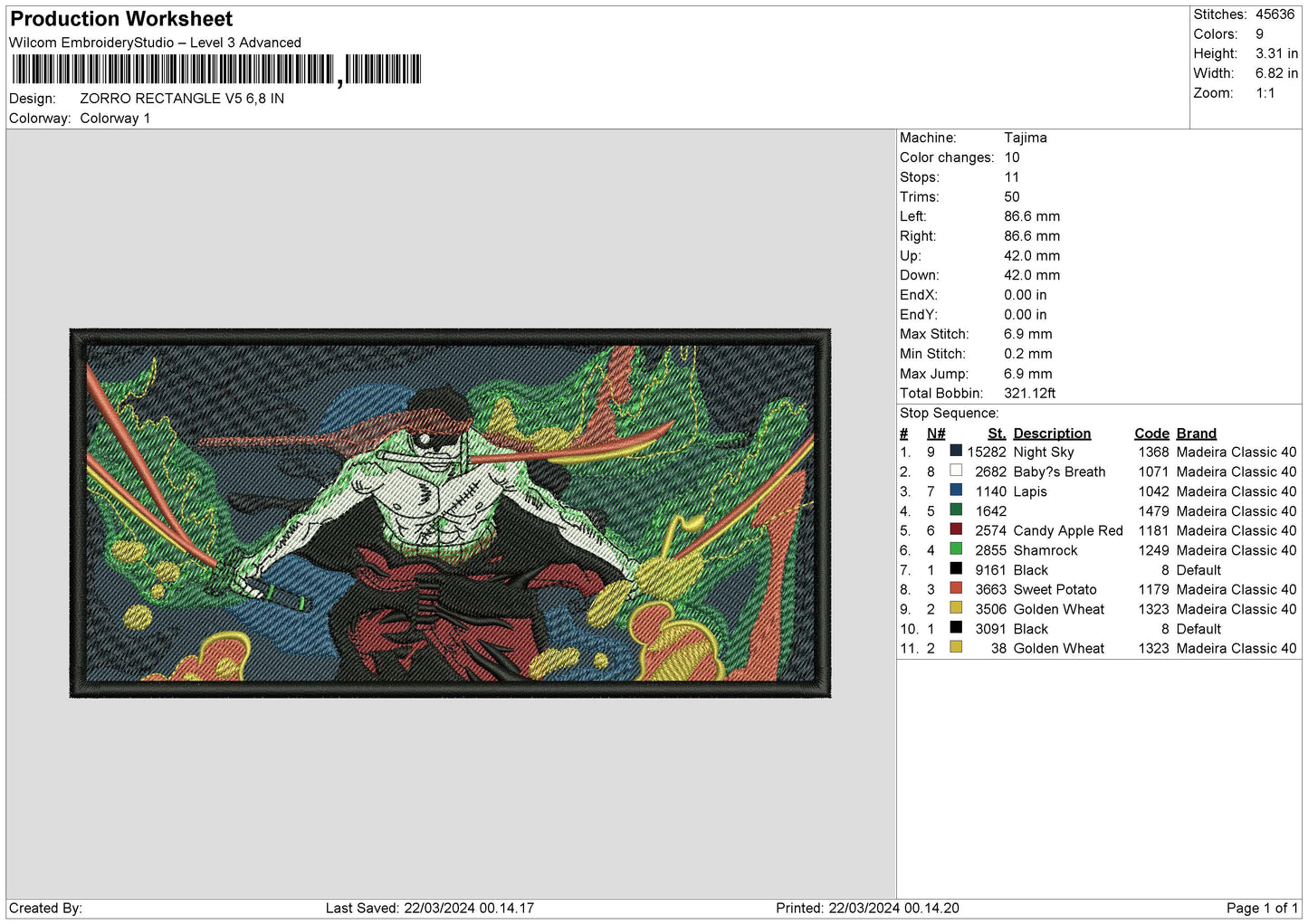Click the barcode under the worksheet title
Image resolution: width=1308 pixels, height=924 pixels.
(216, 70)
